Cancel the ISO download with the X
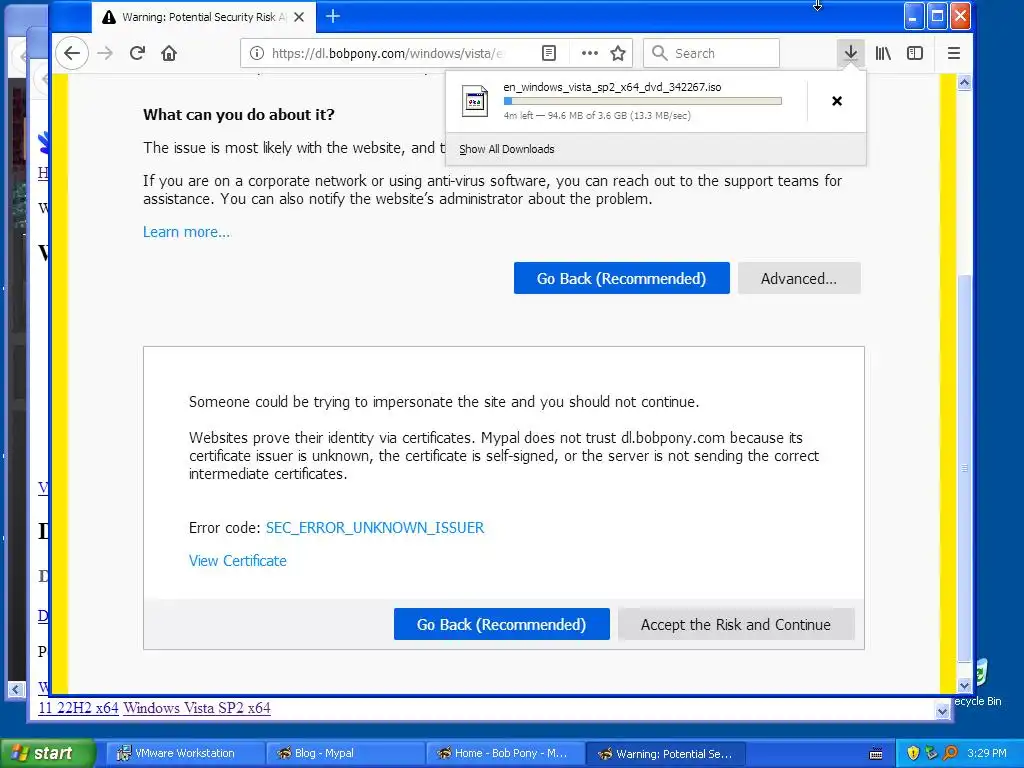 tap(837, 101)
